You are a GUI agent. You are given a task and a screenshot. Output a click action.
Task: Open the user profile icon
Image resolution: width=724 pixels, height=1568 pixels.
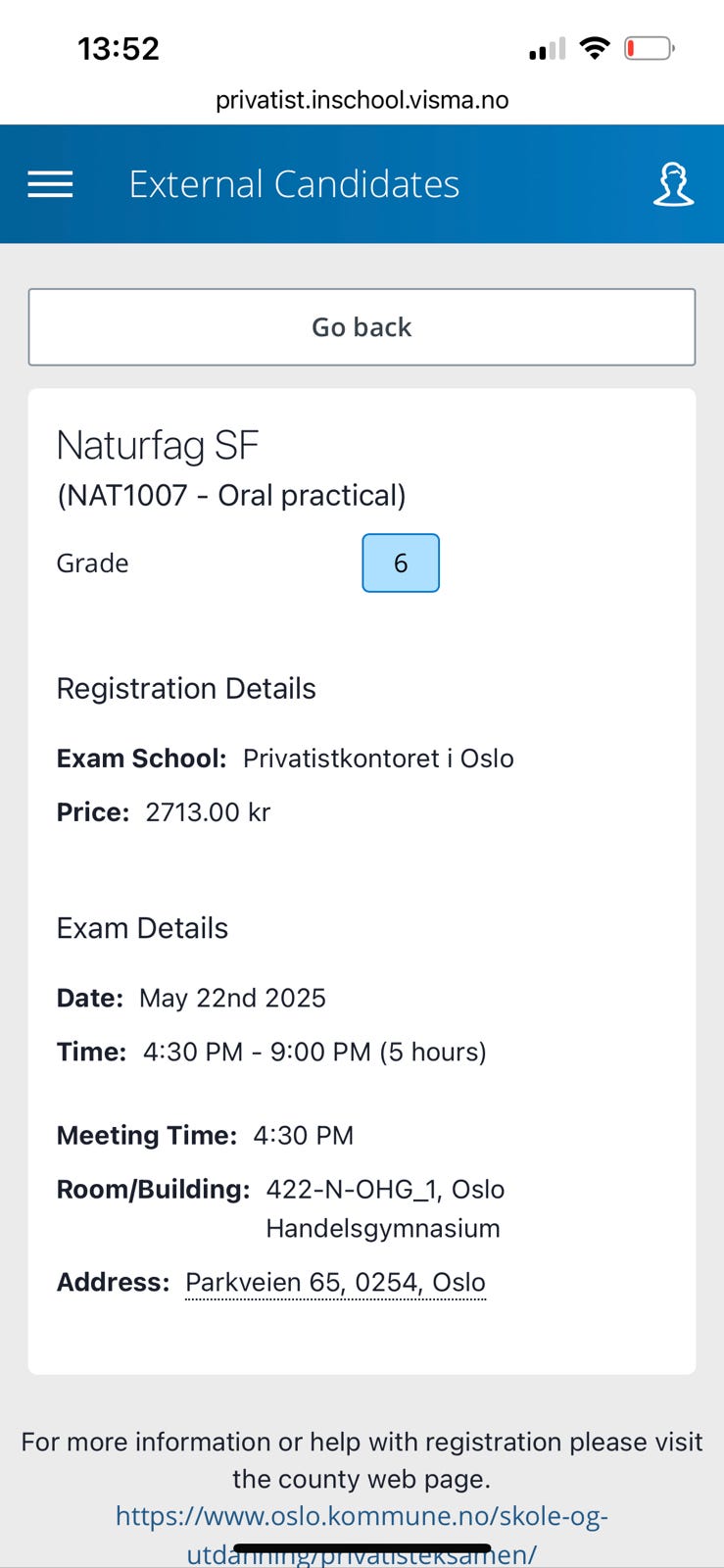pyautogui.click(x=673, y=184)
